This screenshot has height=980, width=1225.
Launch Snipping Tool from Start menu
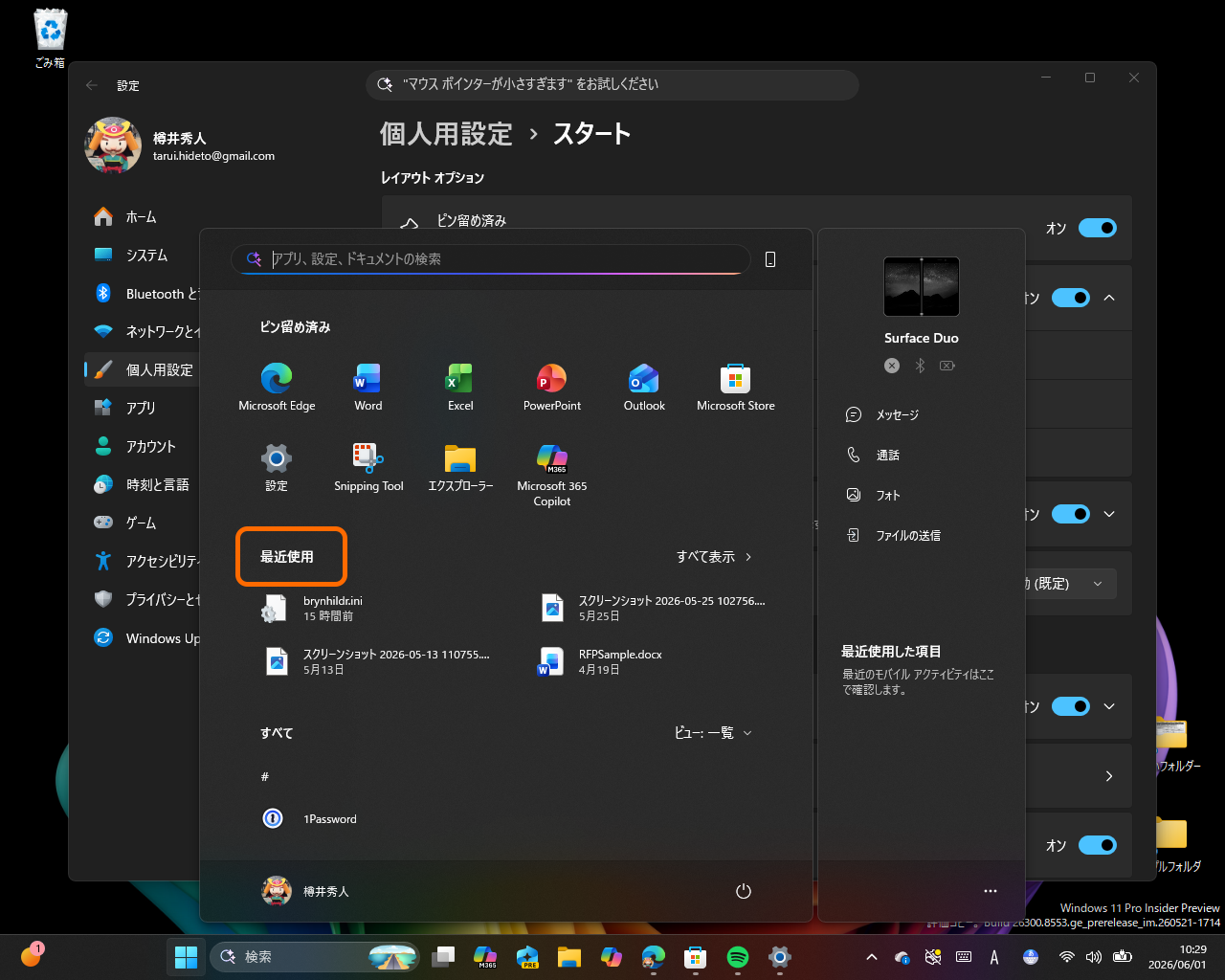368,467
